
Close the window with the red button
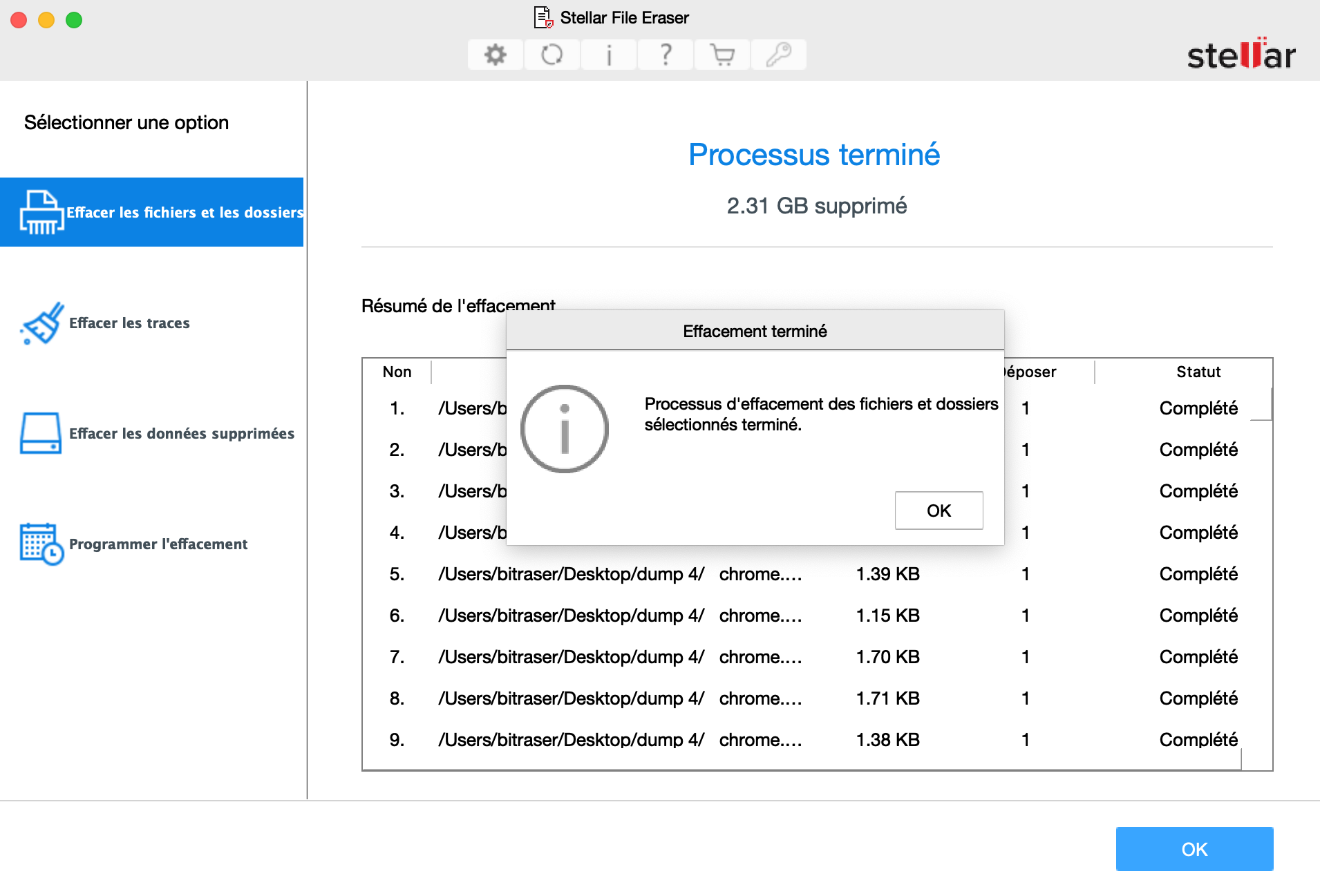pos(19,20)
